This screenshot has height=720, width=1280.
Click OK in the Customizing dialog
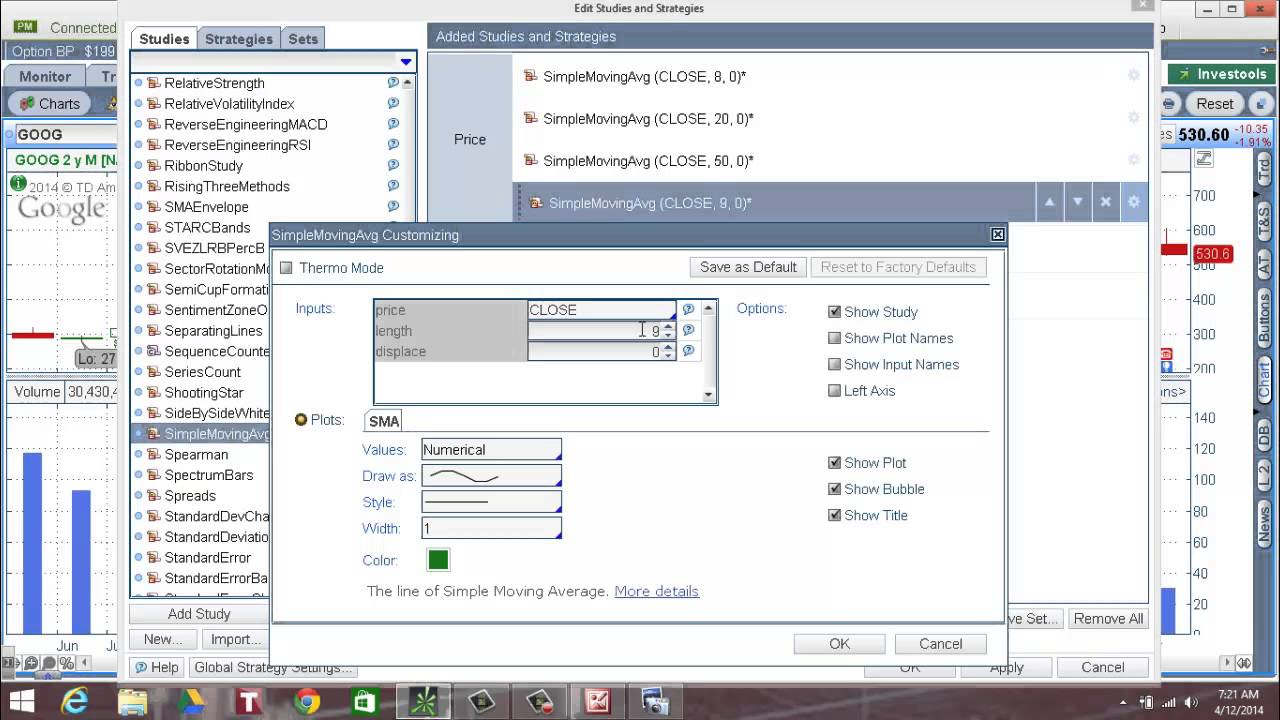(x=839, y=644)
